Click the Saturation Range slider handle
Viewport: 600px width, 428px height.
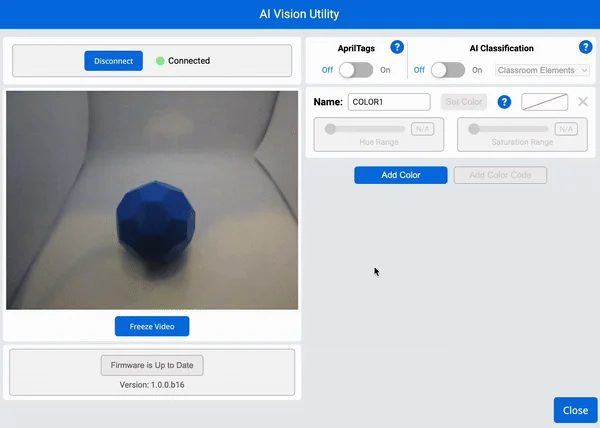(474, 129)
